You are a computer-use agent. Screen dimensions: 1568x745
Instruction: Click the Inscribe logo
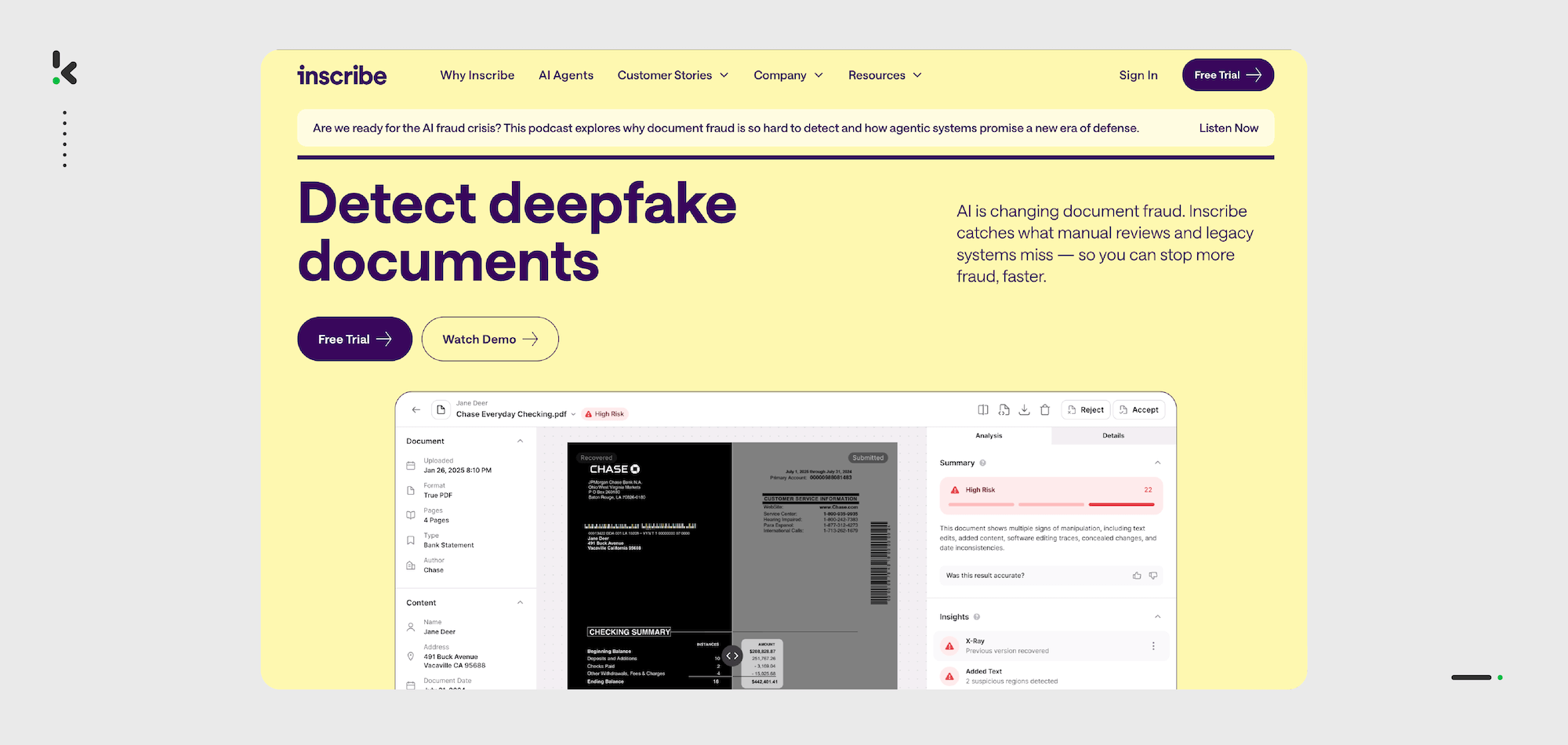pos(342,75)
